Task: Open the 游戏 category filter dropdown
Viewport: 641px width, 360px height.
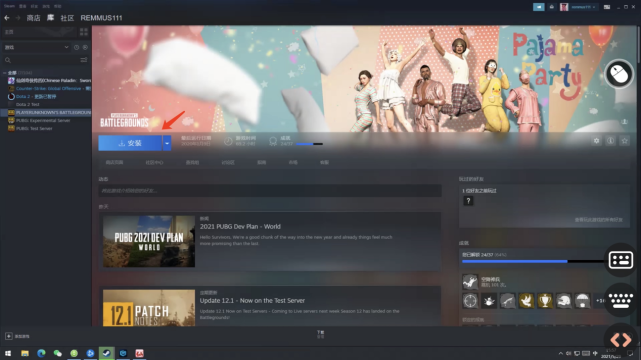Action: coord(36,47)
